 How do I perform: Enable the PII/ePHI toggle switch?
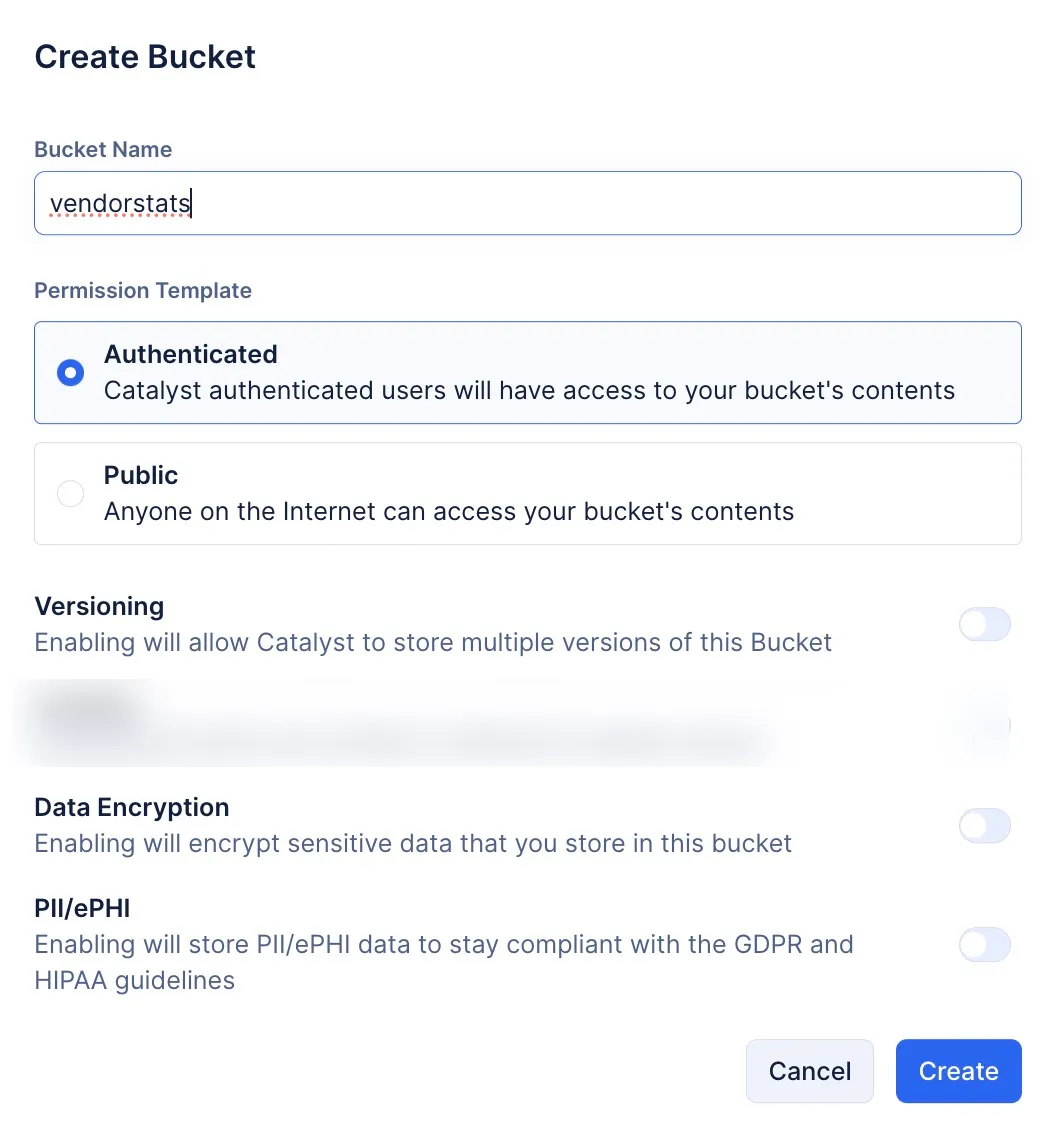coord(985,945)
